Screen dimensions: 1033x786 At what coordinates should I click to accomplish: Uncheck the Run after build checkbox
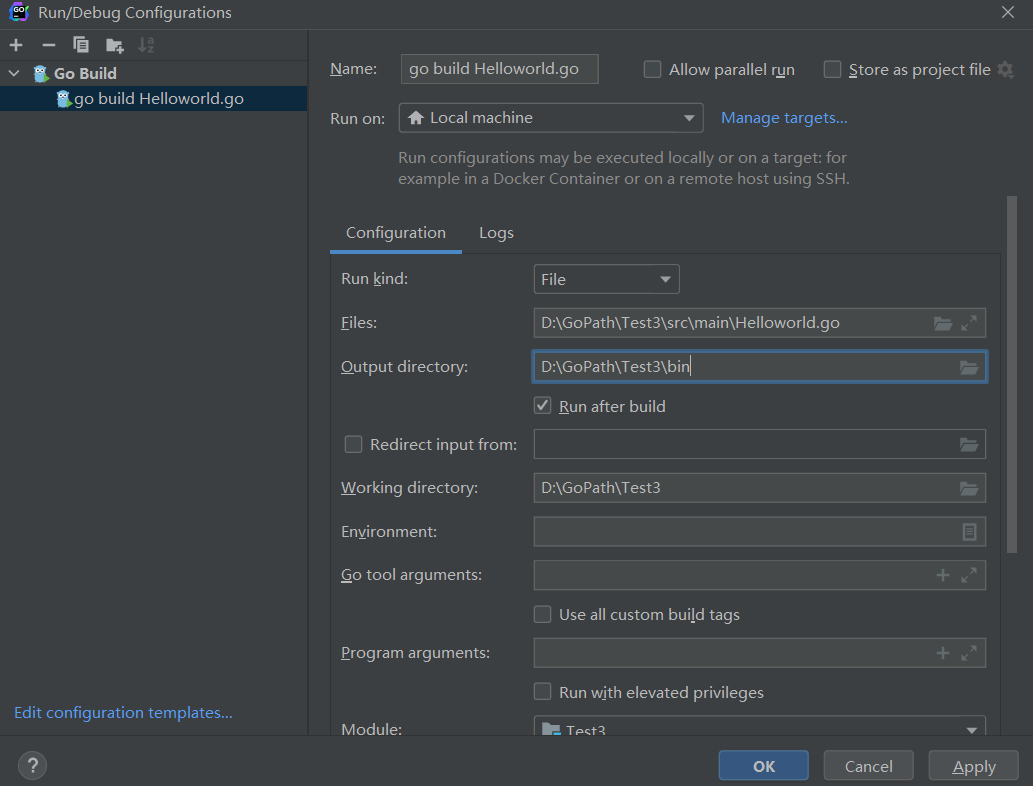543,406
